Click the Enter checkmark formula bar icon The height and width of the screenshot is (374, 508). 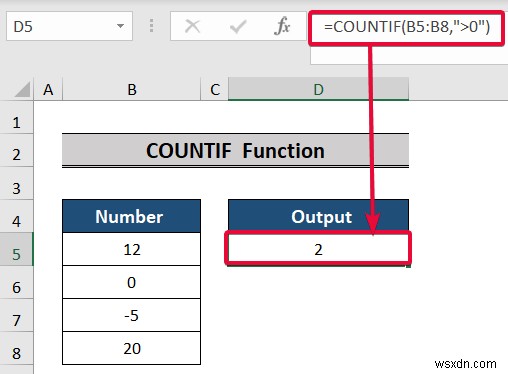pos(238,26)
